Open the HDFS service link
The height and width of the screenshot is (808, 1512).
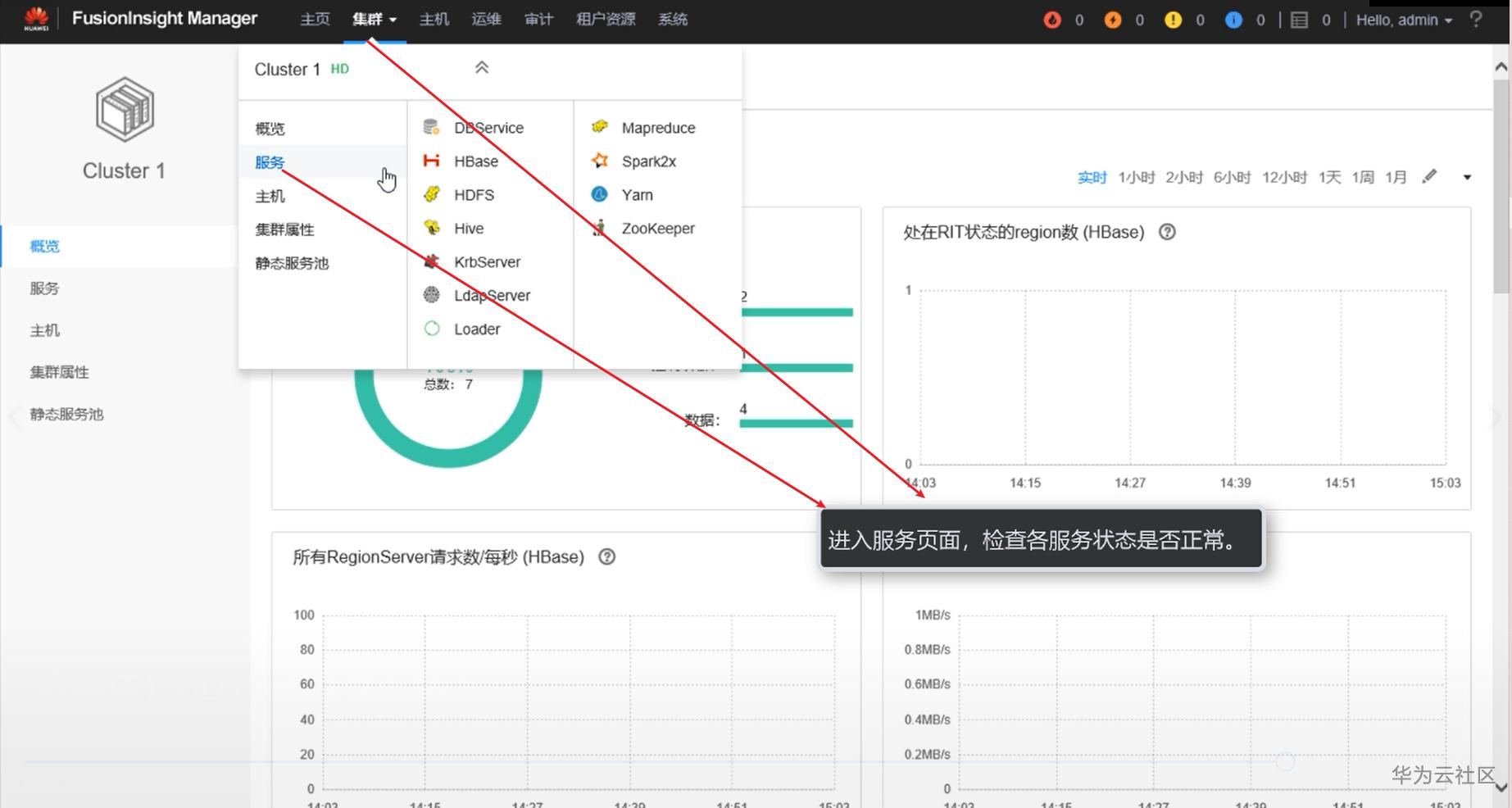point(474,195)
